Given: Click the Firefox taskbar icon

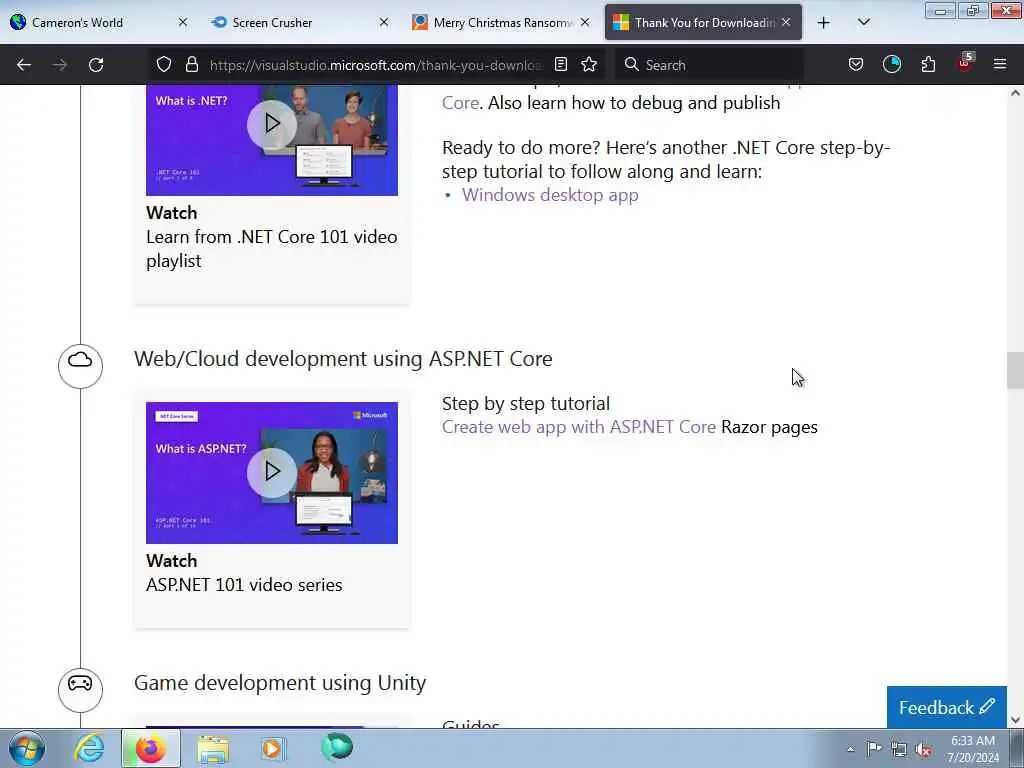Looking at the screenshot, I should point(150,748).
